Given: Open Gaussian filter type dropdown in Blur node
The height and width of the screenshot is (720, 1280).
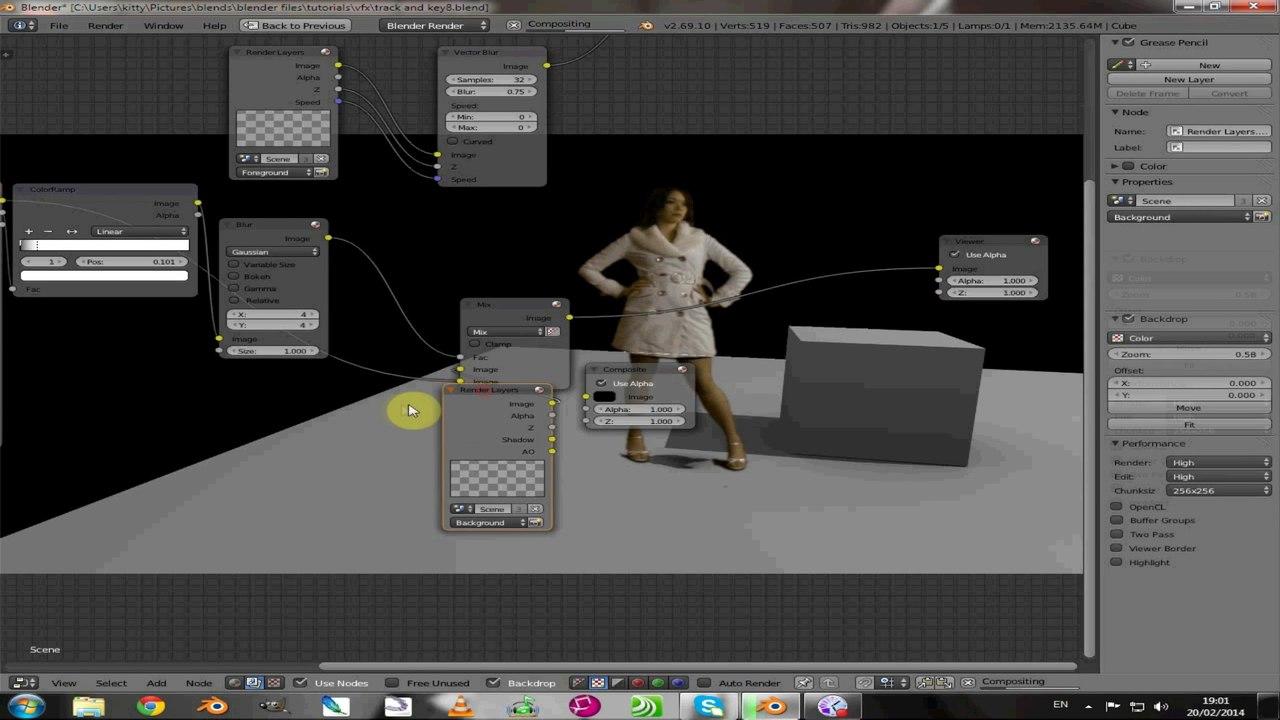Looking at the screenshot, I should [273, 252].
